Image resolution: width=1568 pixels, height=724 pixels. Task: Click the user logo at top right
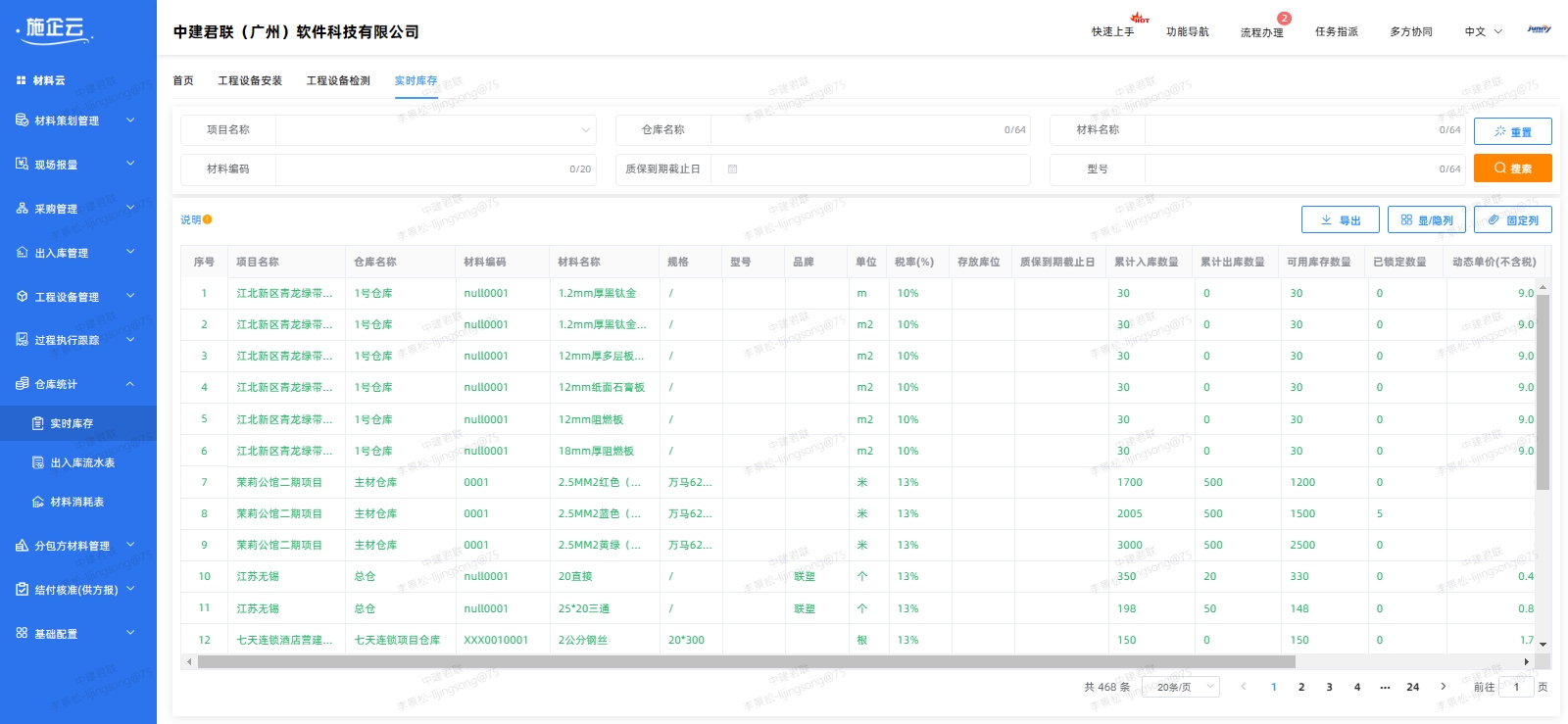pos(1539,30)
